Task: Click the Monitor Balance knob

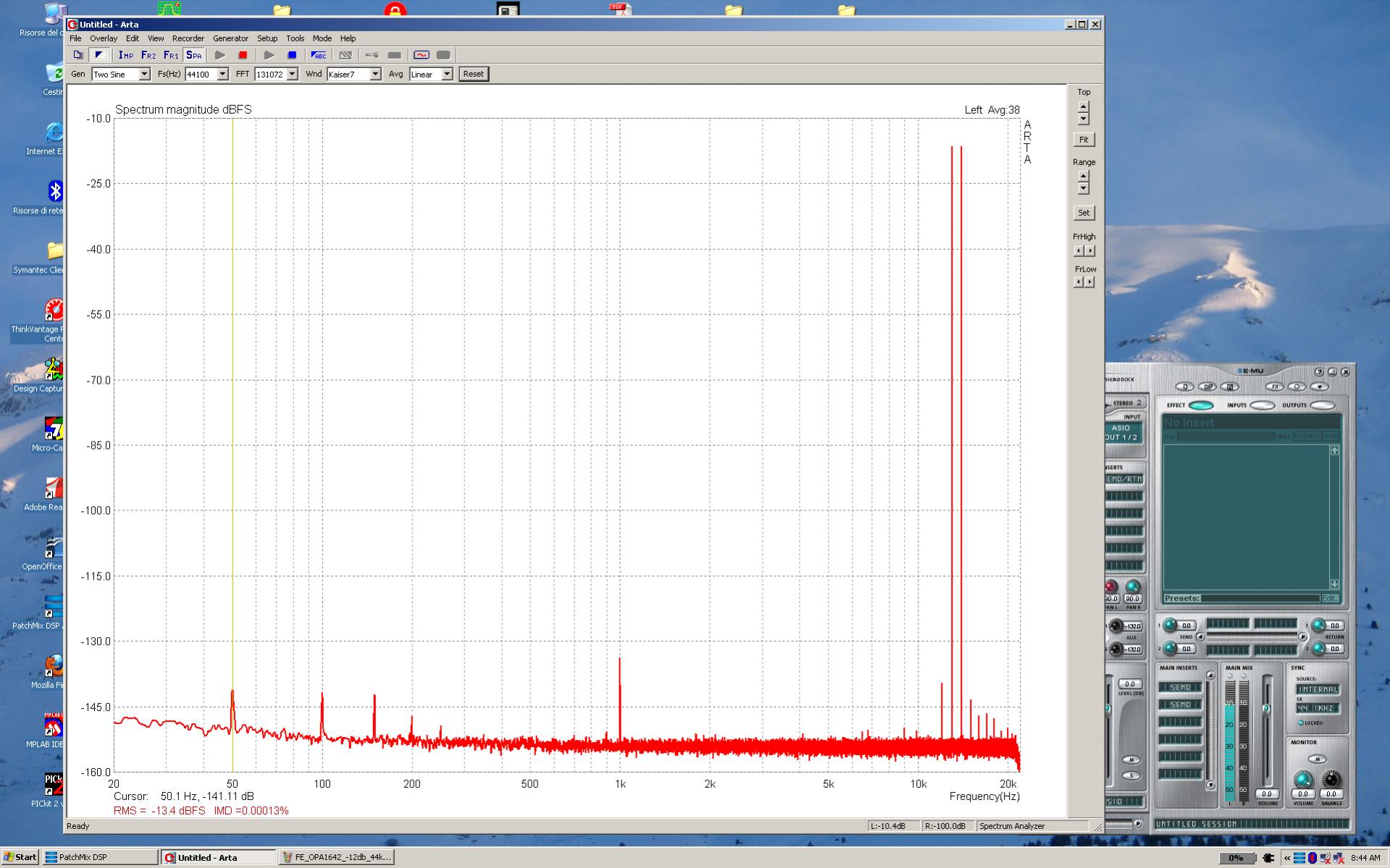Action: point(1331,780)
